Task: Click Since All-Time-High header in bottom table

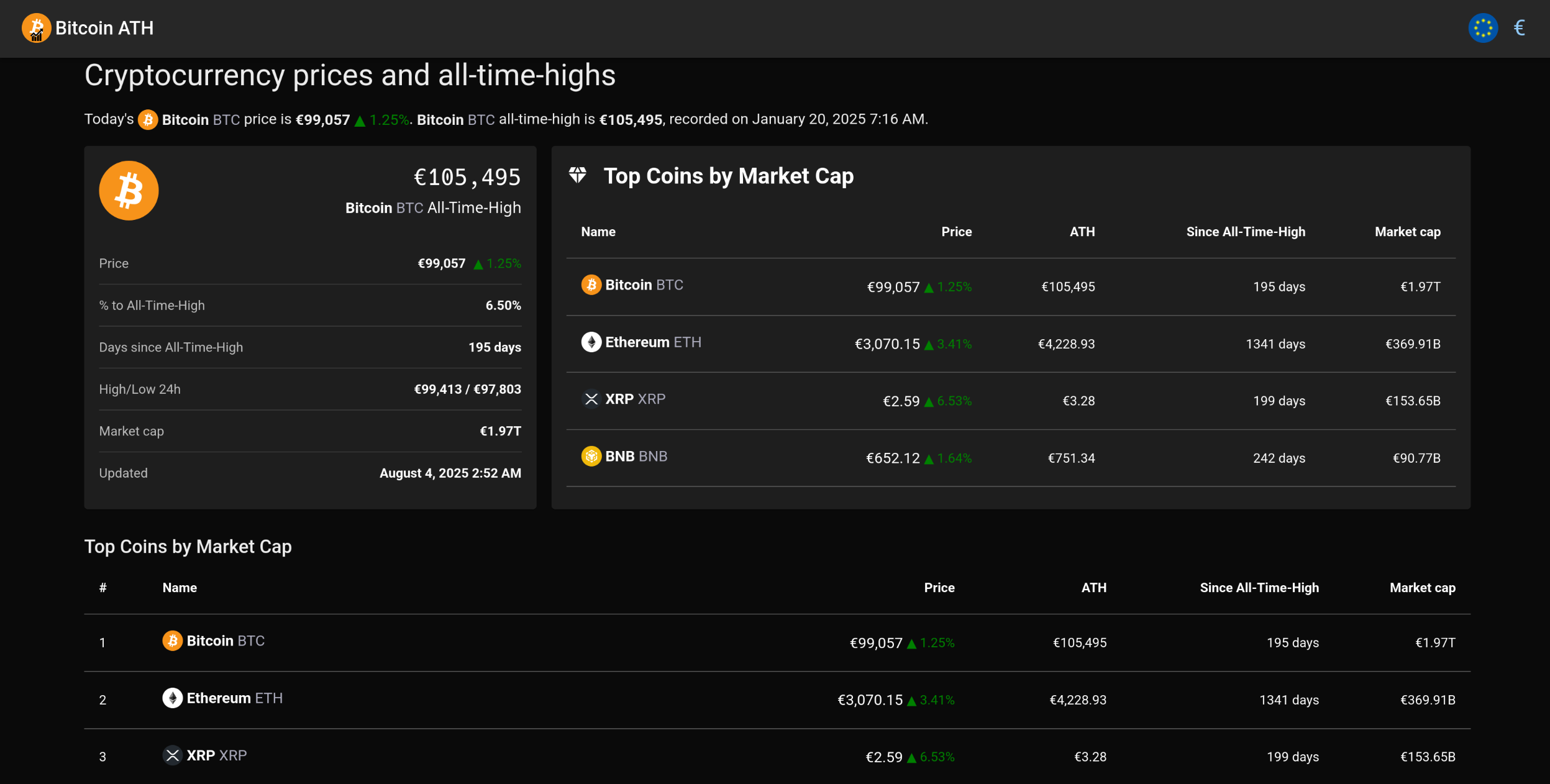Action: 1259,588
